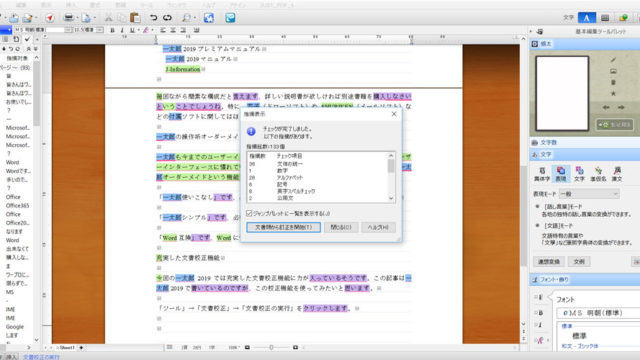Select the 表現 tool in the right palette

[561, 174]
